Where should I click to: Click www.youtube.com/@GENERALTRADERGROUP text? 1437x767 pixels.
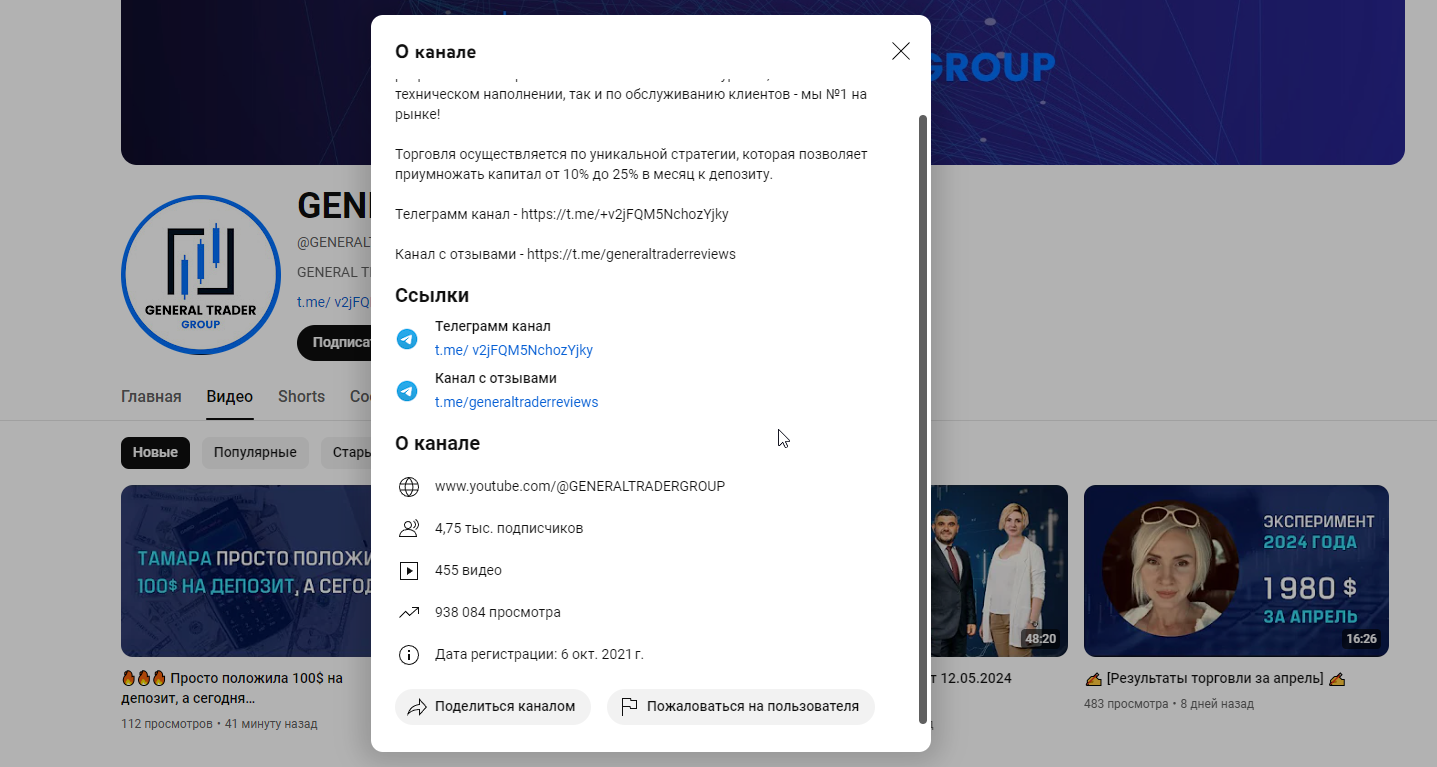pyautogui.click(x=580, y=486)
